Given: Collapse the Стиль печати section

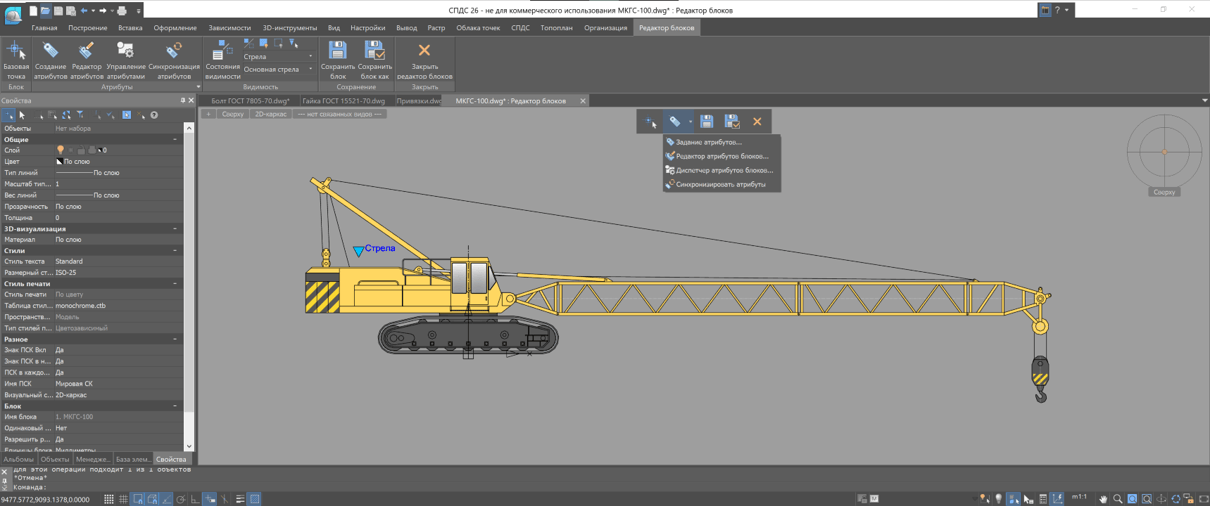Looking at the screenshot, I should (x=175, y=284).
